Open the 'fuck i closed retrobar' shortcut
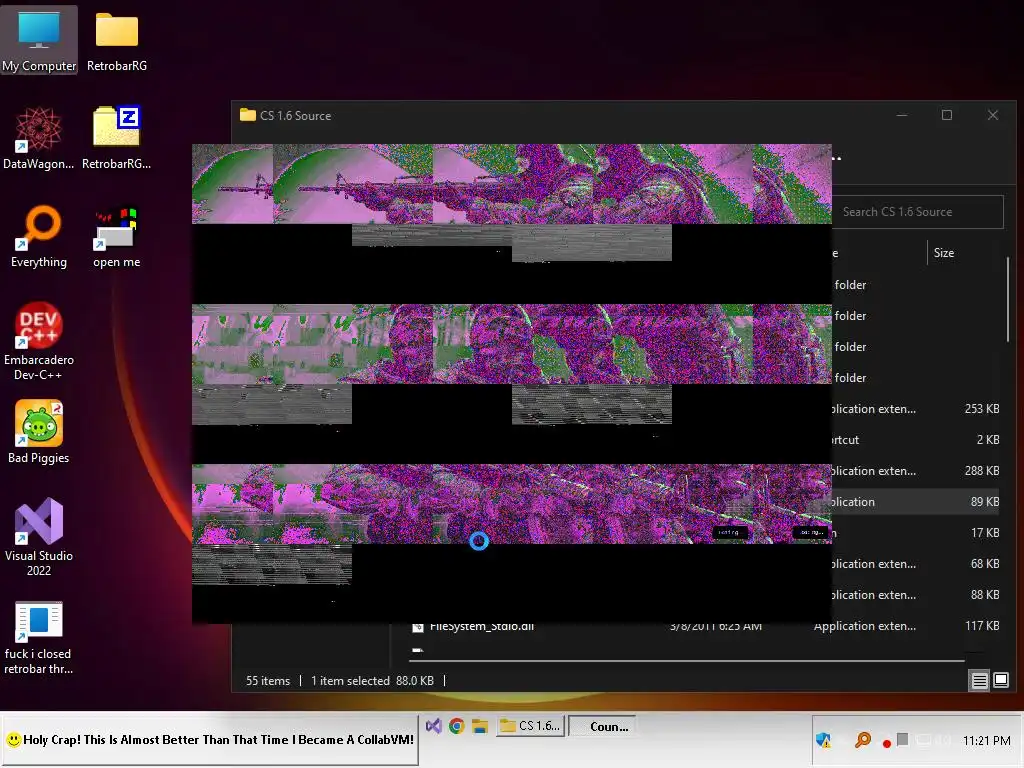This screenshot has height=768, width=1024. [39, 638]
